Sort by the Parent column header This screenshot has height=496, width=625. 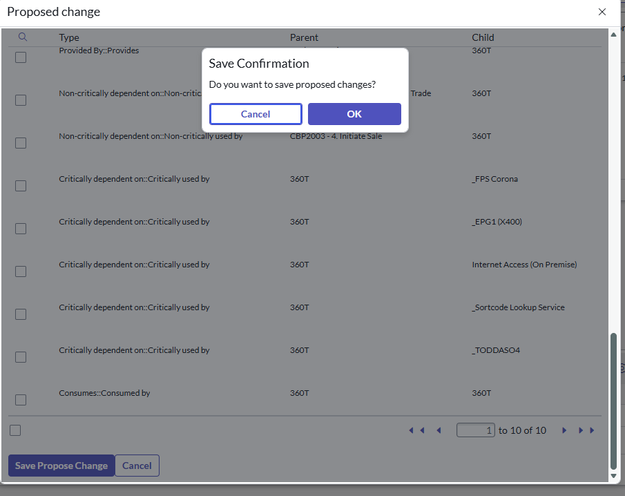click(x=304, y=38)
